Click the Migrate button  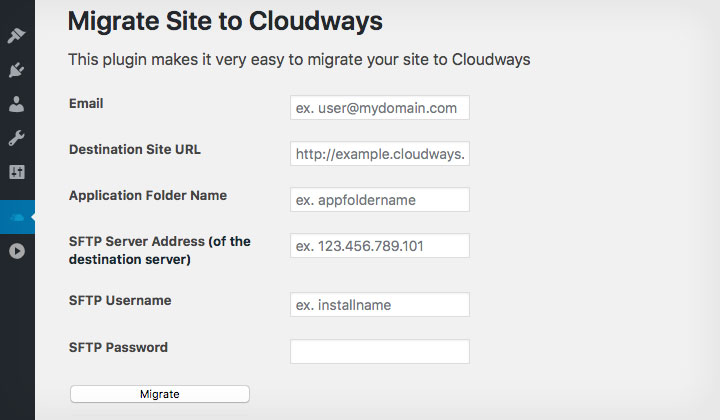click(x=160, y=394)
